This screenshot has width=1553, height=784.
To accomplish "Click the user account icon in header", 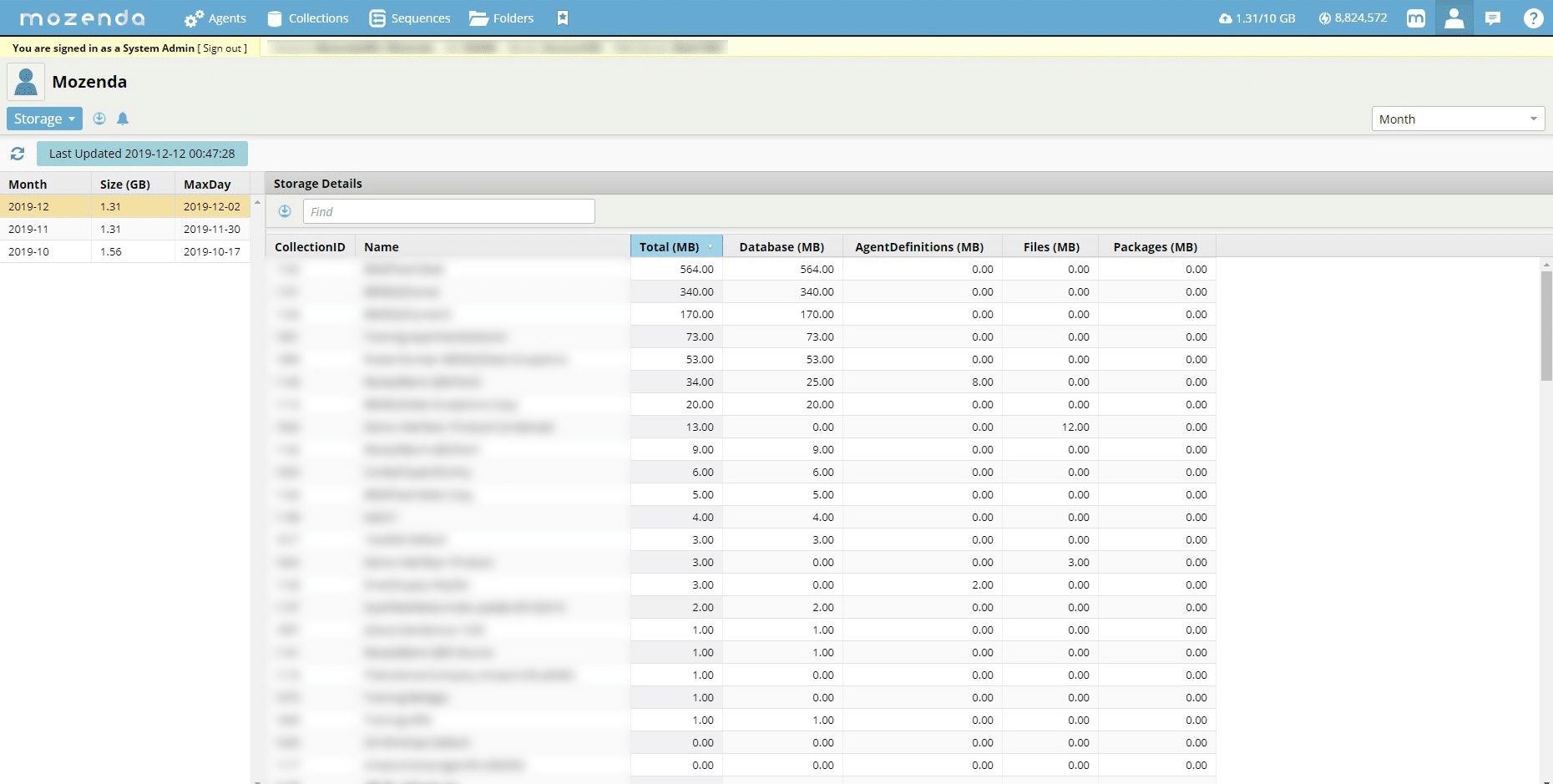I will tap(1454, 18).
